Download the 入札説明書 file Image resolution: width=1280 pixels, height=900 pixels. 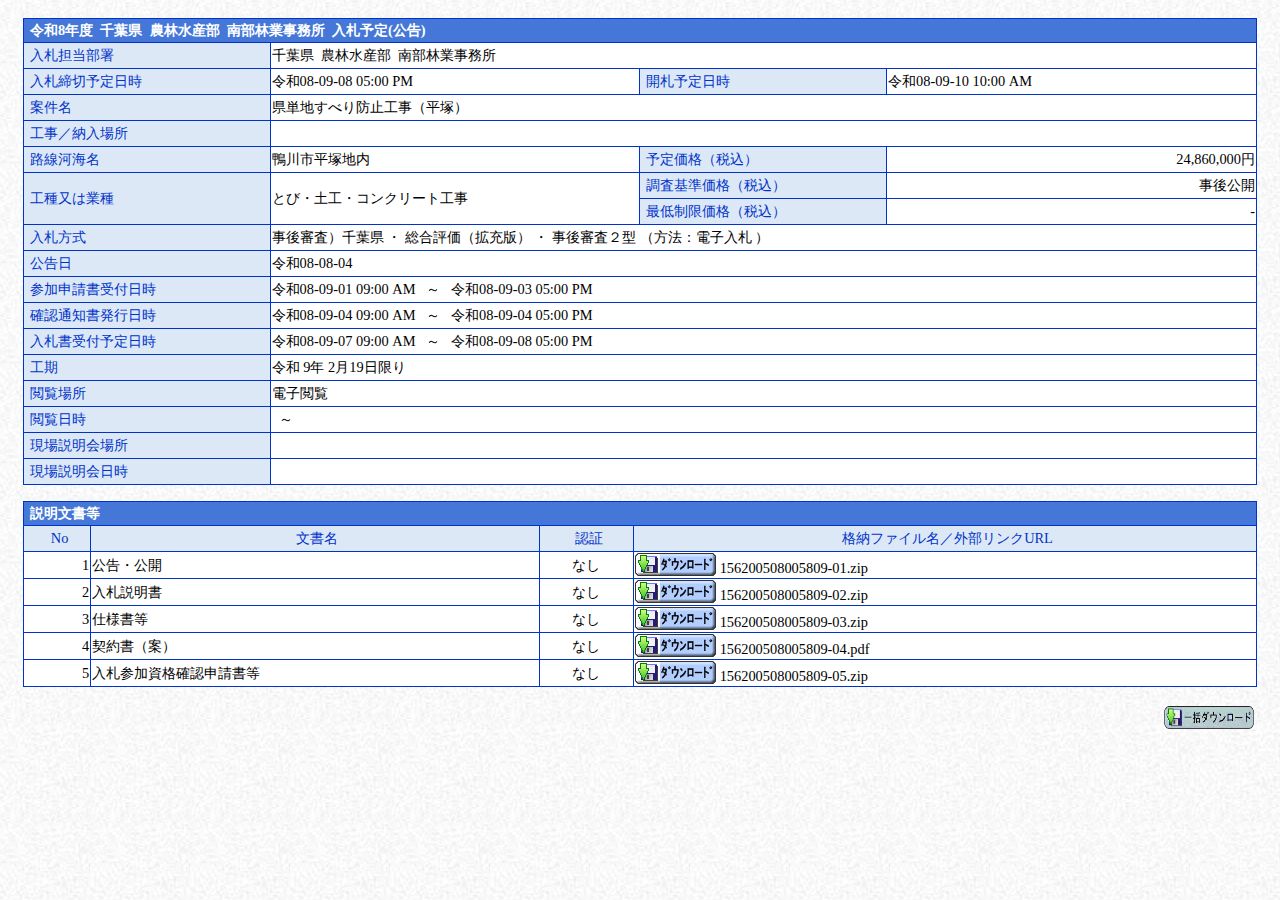(x=675, y=591)
